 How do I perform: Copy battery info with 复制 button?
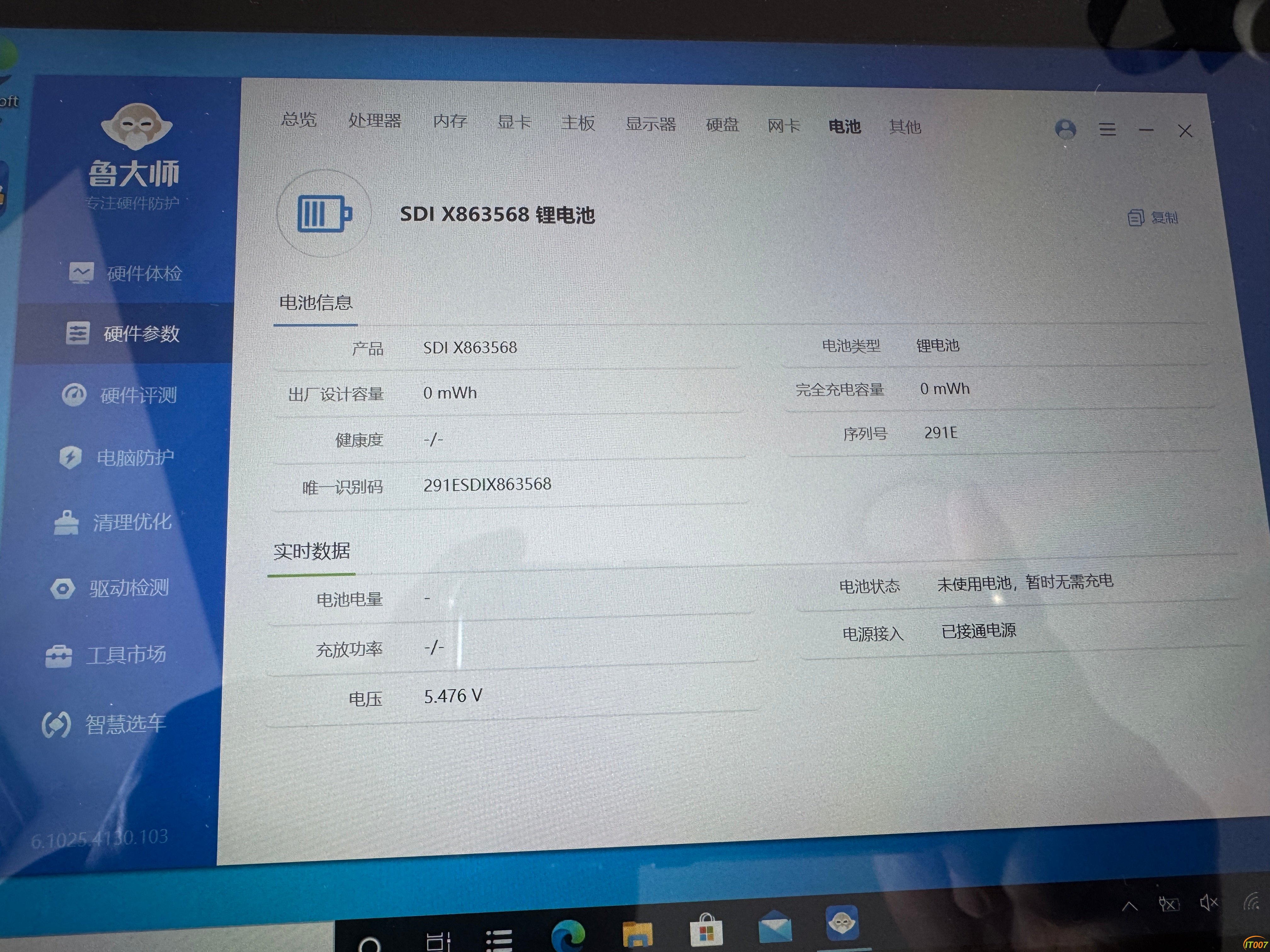pyautogui.click(x=1153, y=218)
